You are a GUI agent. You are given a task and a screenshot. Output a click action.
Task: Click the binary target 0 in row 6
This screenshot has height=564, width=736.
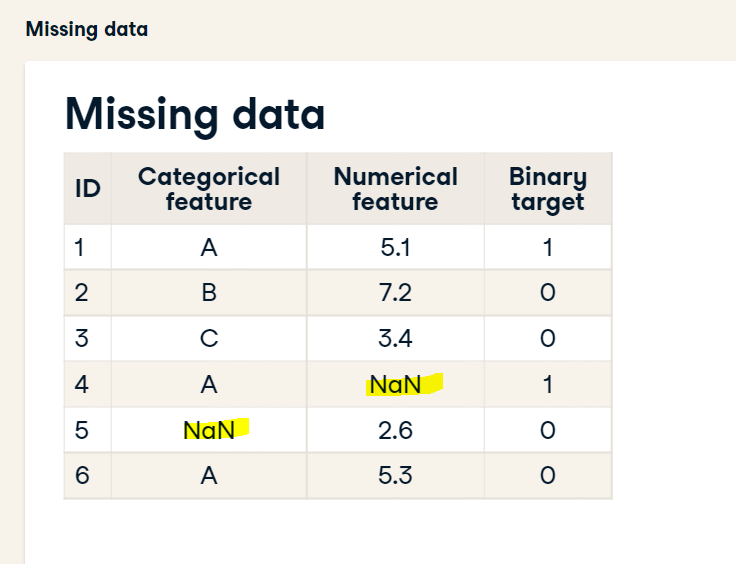(x=548, y=475)
